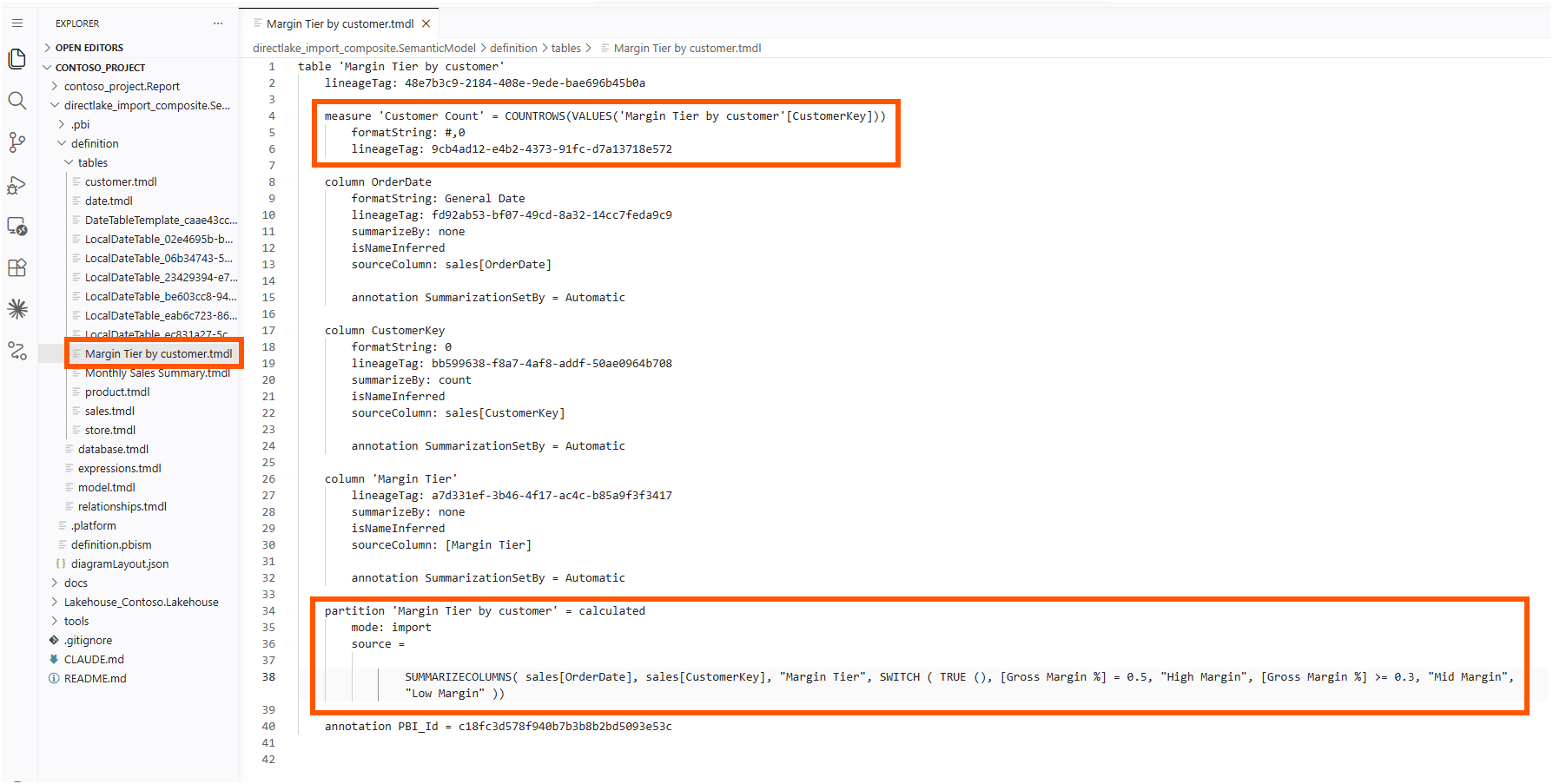
Task: Open database.tmdl file
Action: (113, 449)
